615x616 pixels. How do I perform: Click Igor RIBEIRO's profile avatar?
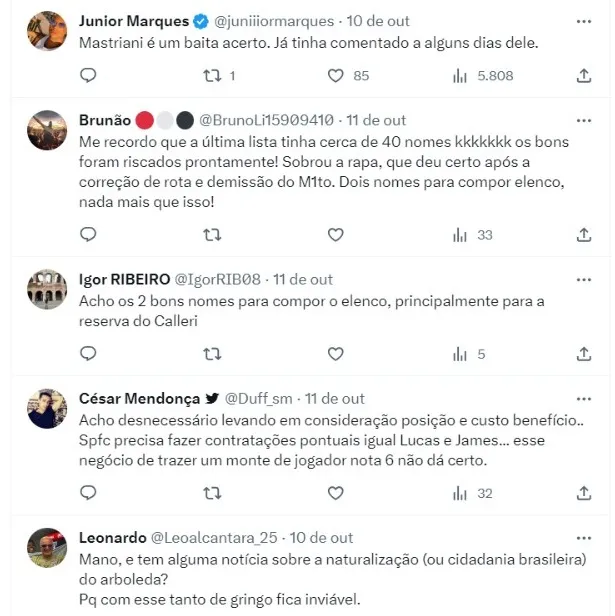tap(47, 289)
